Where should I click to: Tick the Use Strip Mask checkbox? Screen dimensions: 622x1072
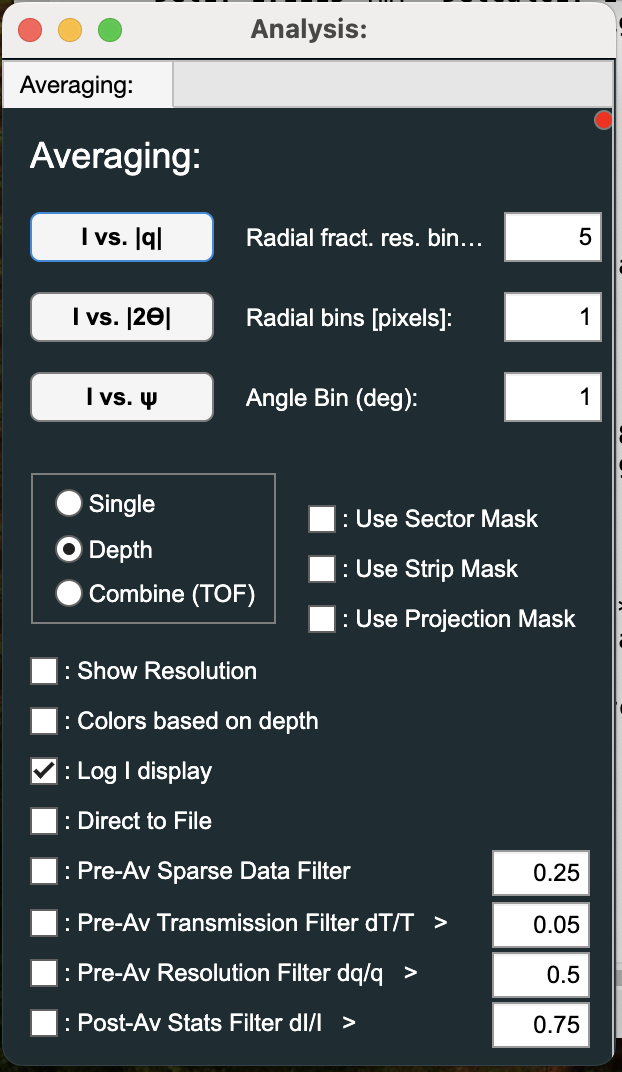click(x=322, y=569)
